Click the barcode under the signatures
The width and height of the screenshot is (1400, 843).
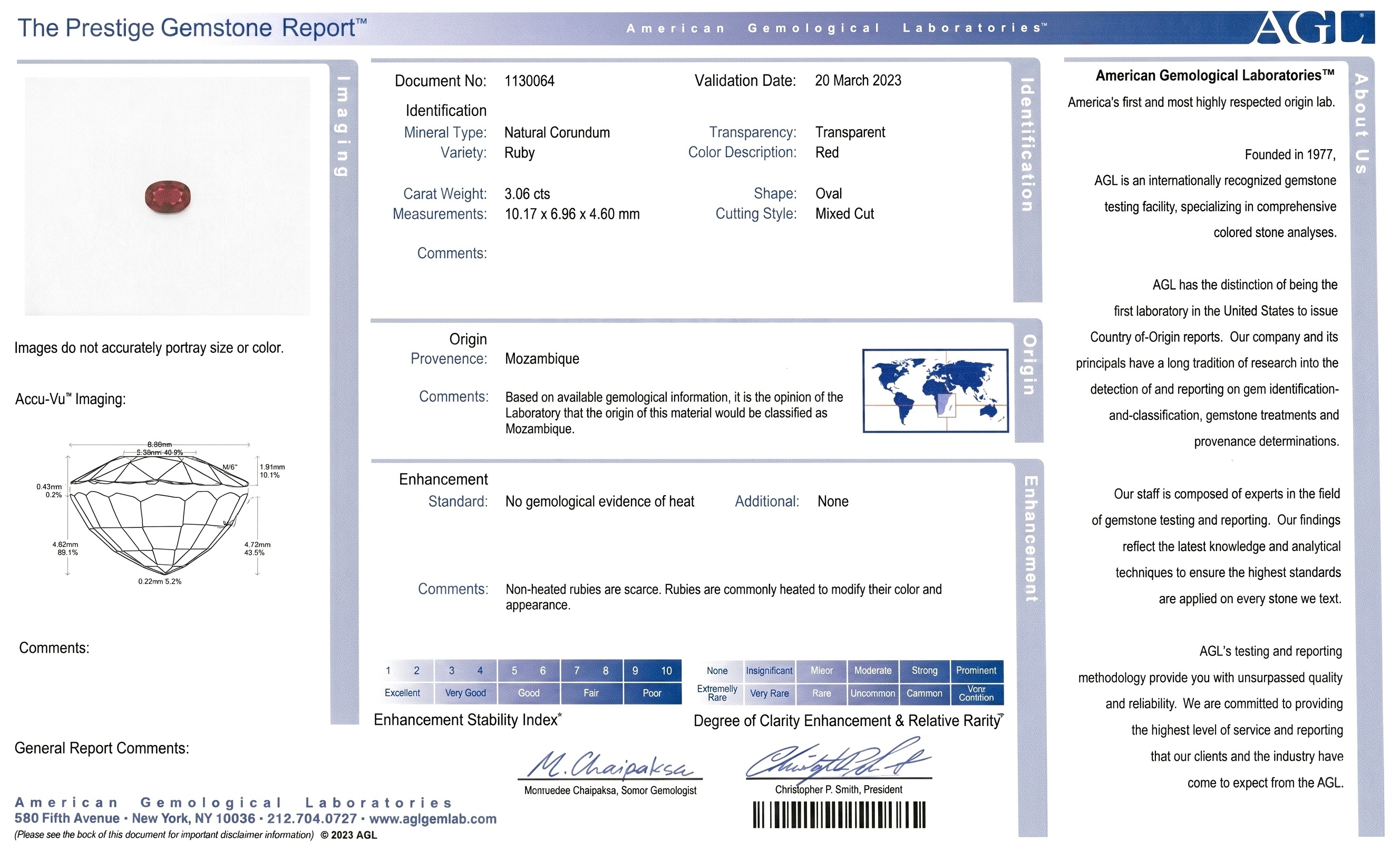tap(839, 815)
